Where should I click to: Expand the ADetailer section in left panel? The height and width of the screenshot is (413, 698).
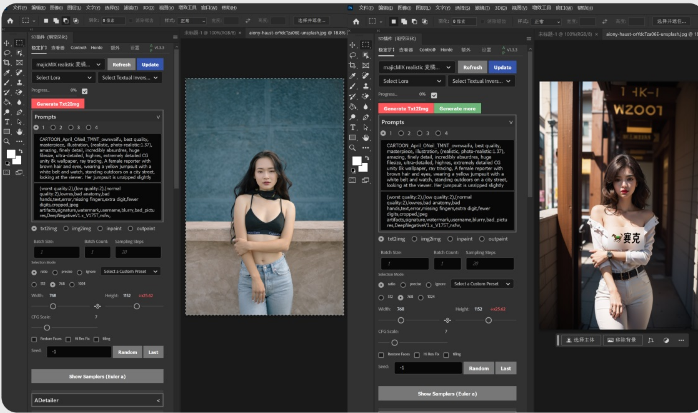(96, 400)
